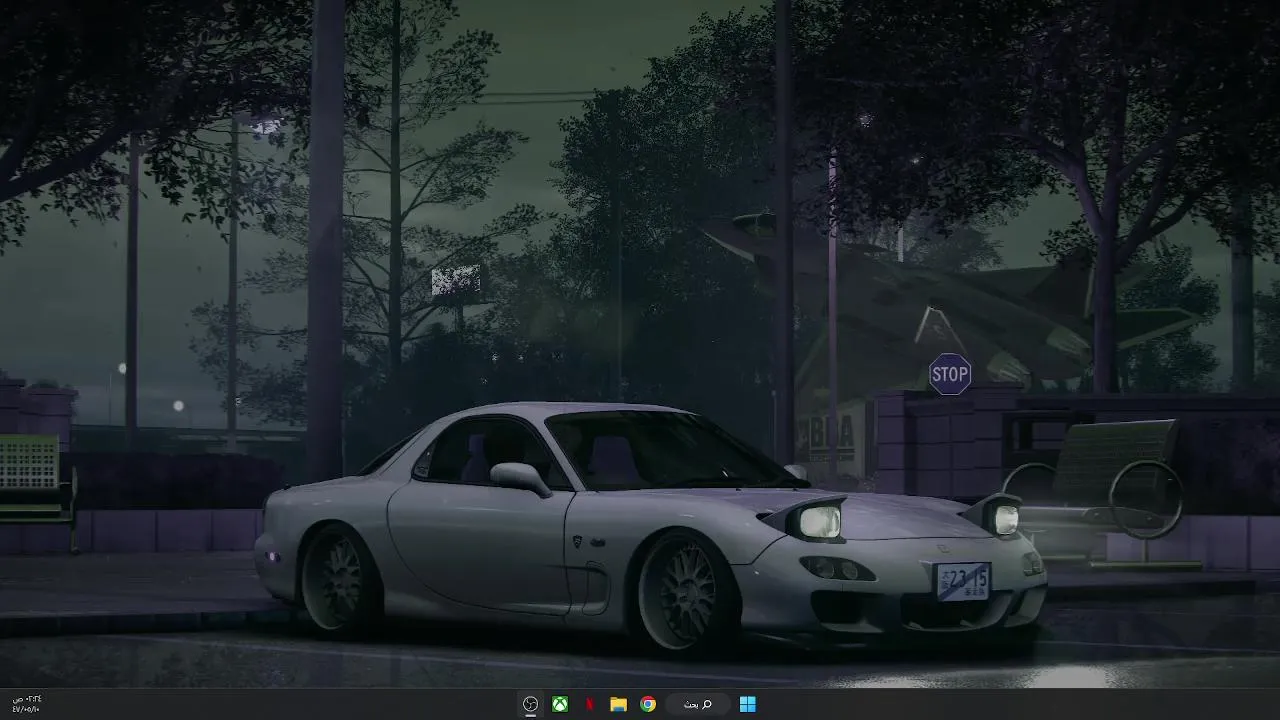Open the Windows Start menu
This screenshot has height=720, width=1280.
(x=747, y=704)
